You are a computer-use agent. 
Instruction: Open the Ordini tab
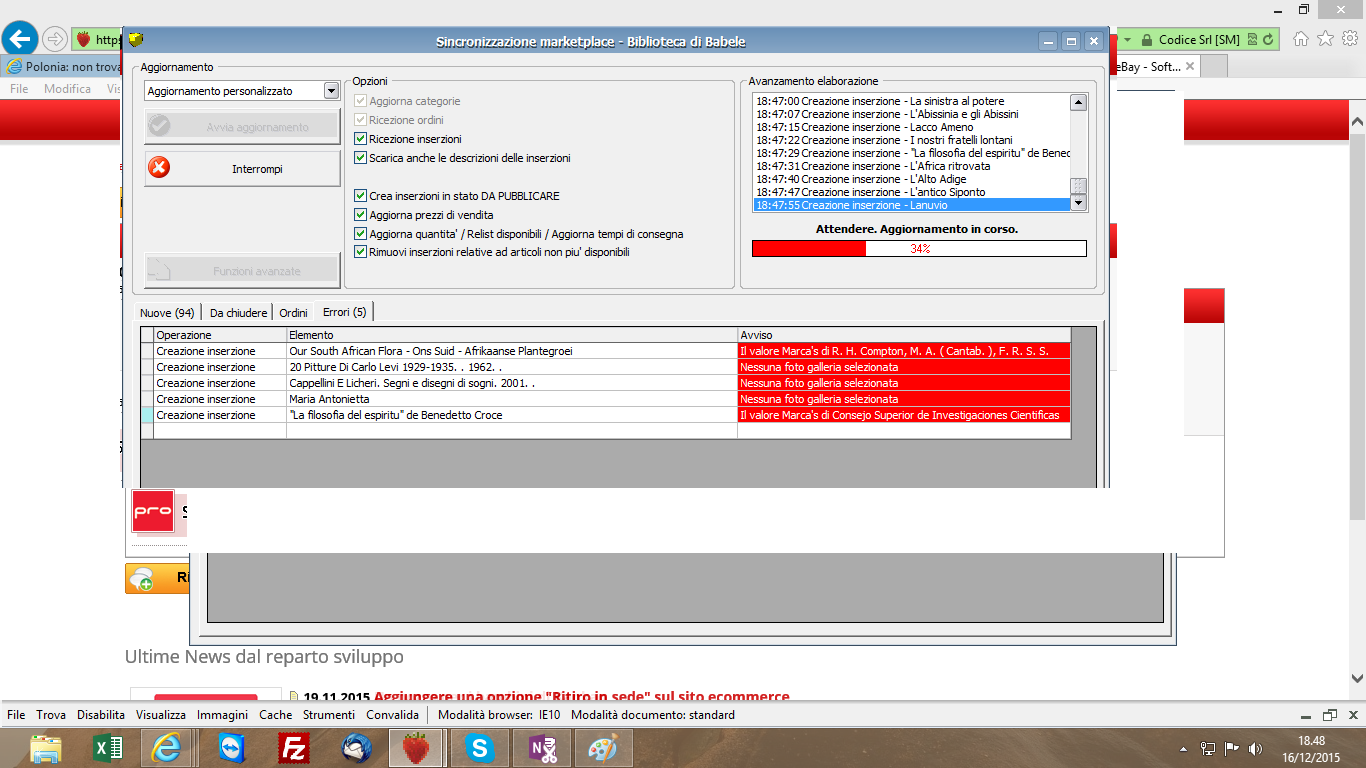point(293,313)
